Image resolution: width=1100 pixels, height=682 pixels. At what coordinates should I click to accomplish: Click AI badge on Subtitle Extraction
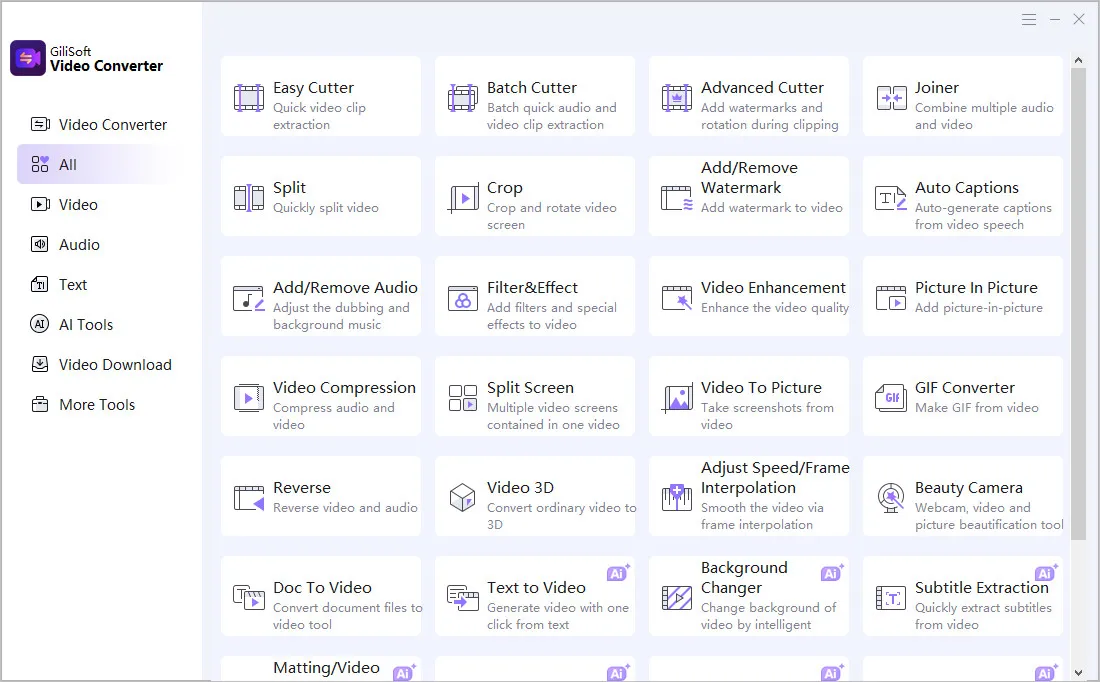[x=1046, y=573]
